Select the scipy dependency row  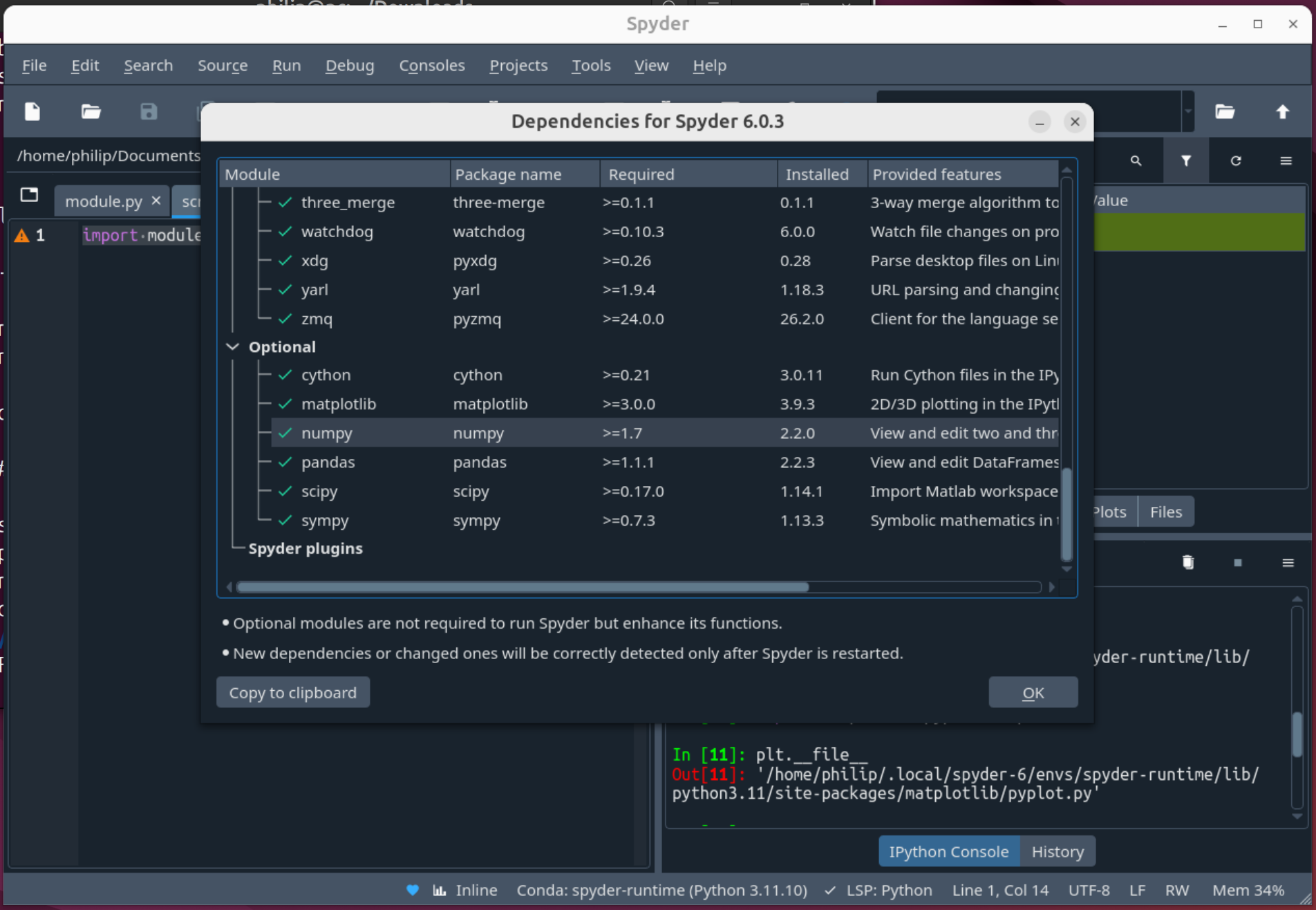pos(665,491)
